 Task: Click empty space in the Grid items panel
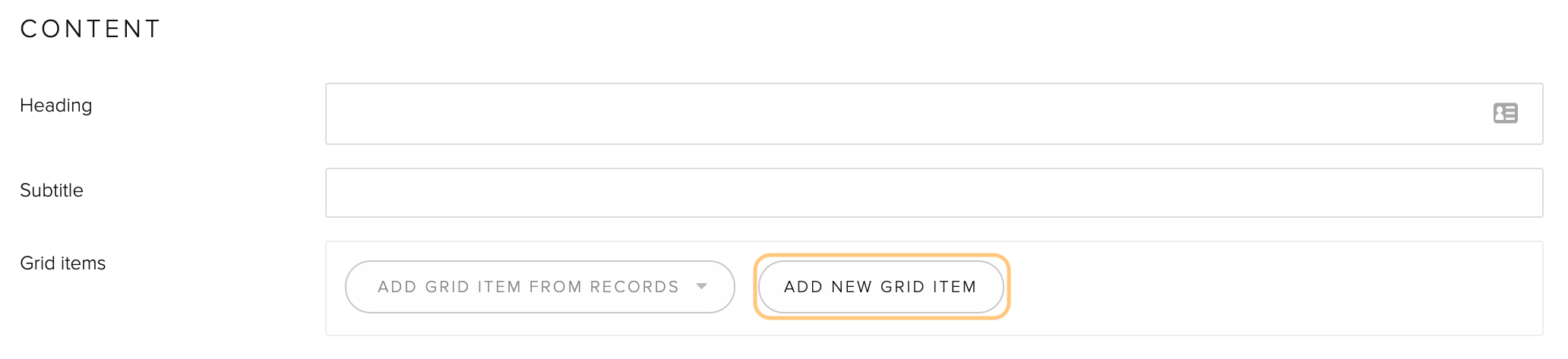pyautogui.click(x=1276, y=288)
